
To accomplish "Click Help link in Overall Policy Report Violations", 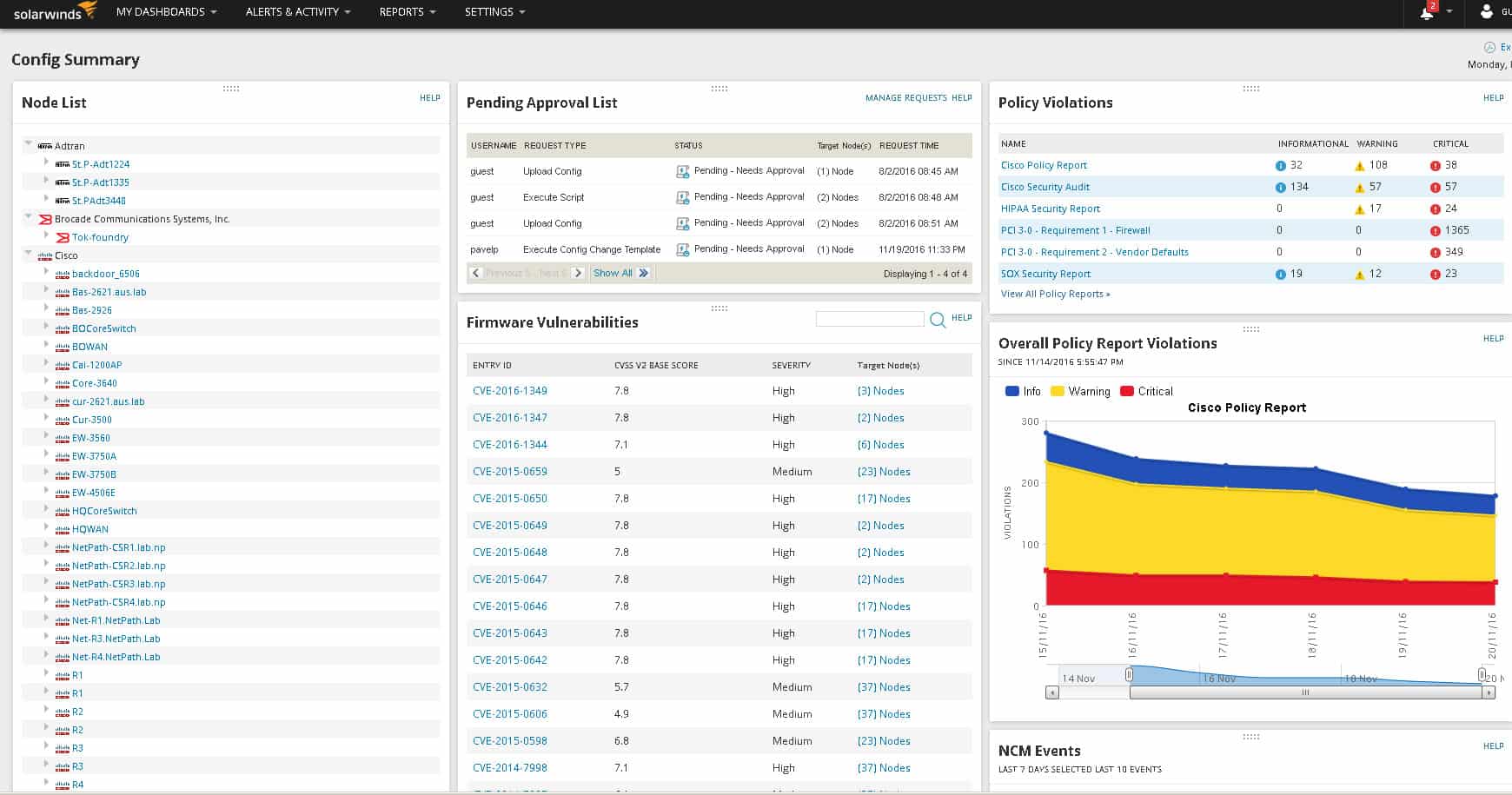I will pos(1493,339).
